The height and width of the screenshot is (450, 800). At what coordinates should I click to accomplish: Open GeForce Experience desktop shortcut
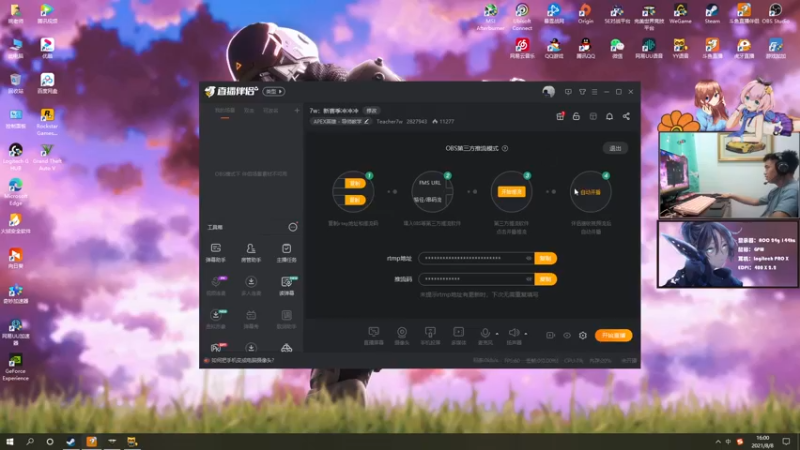pyautogui.click(x=15, y=366)
